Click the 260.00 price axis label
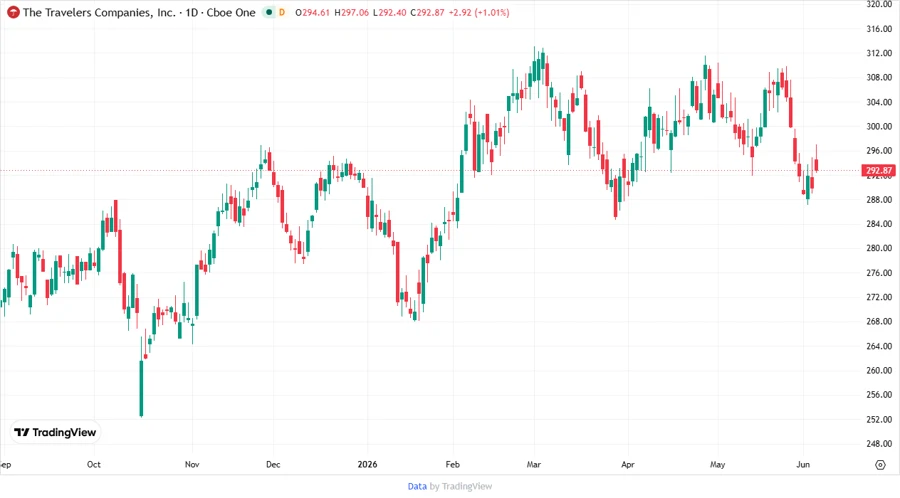Image resolution: width=900 pixels, height=498 pixels. [x=879, y=371]
